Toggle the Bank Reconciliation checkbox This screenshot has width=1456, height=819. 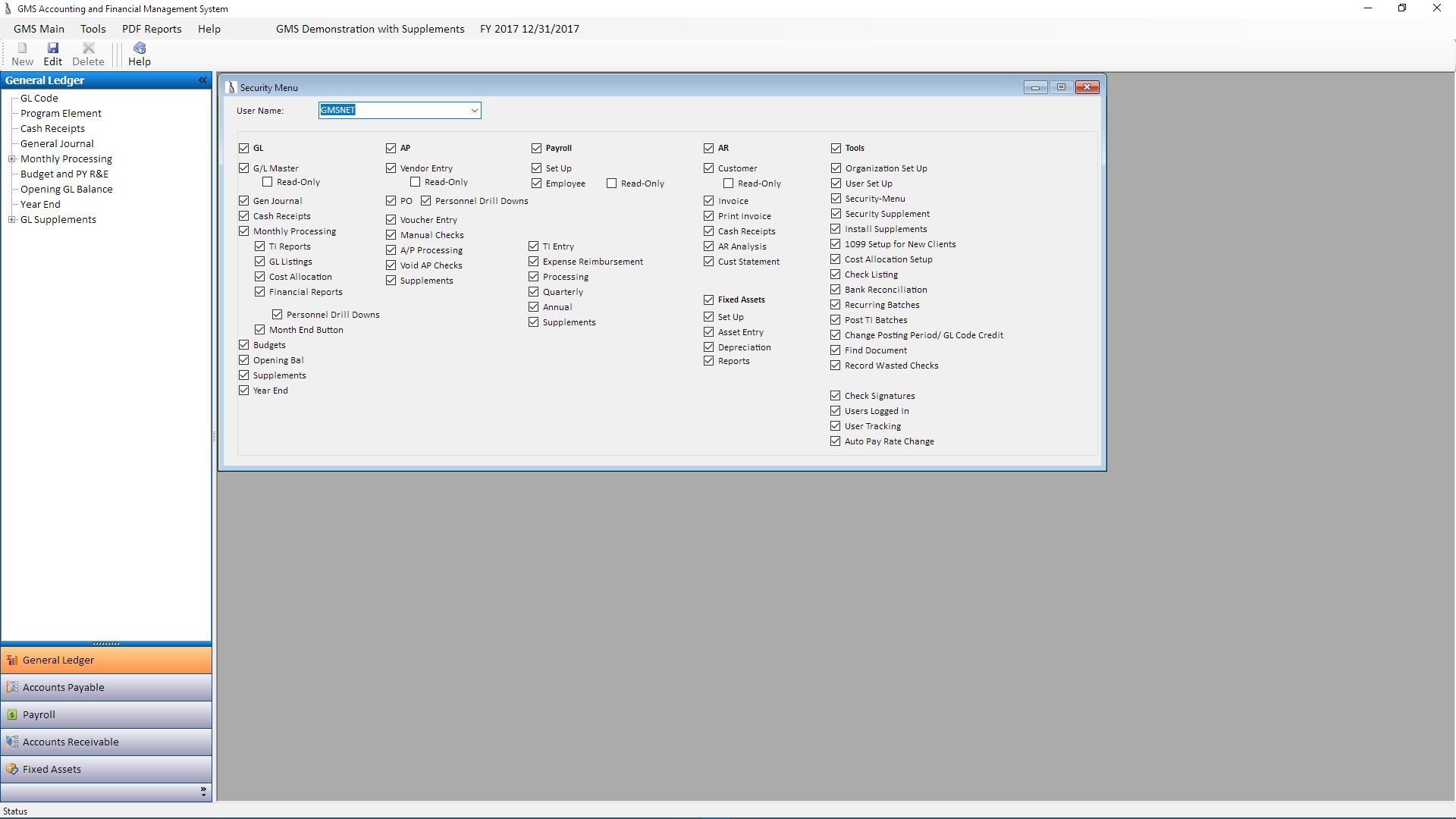pos(836,290)
